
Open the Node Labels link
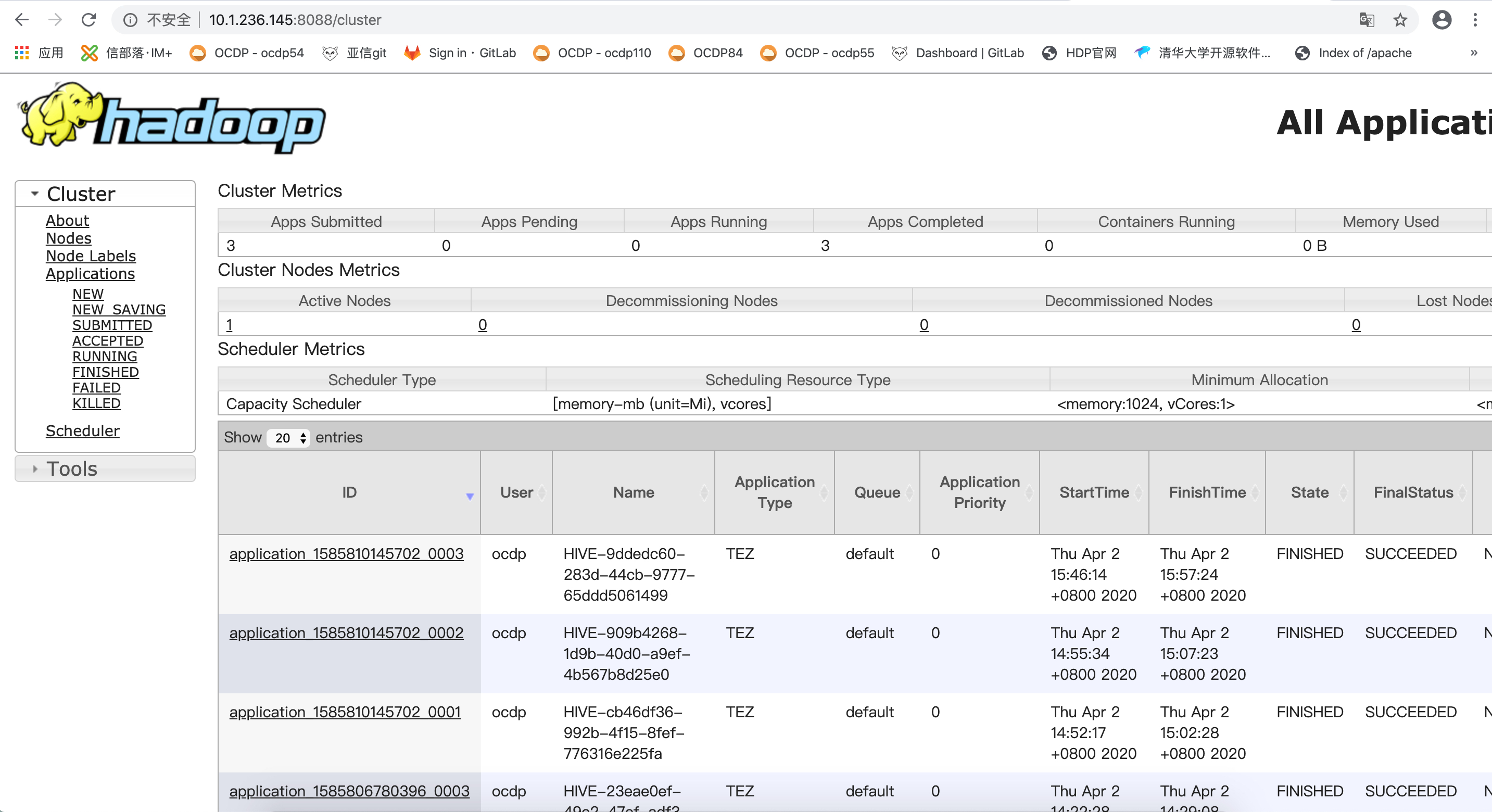click(x=91, y=256)
